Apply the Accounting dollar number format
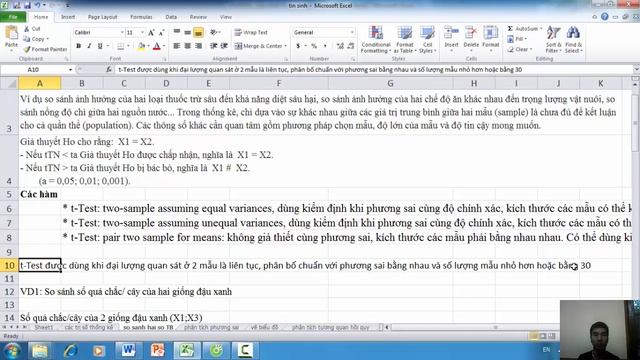This screenshot has width=640, height=360. coord(298,46)
